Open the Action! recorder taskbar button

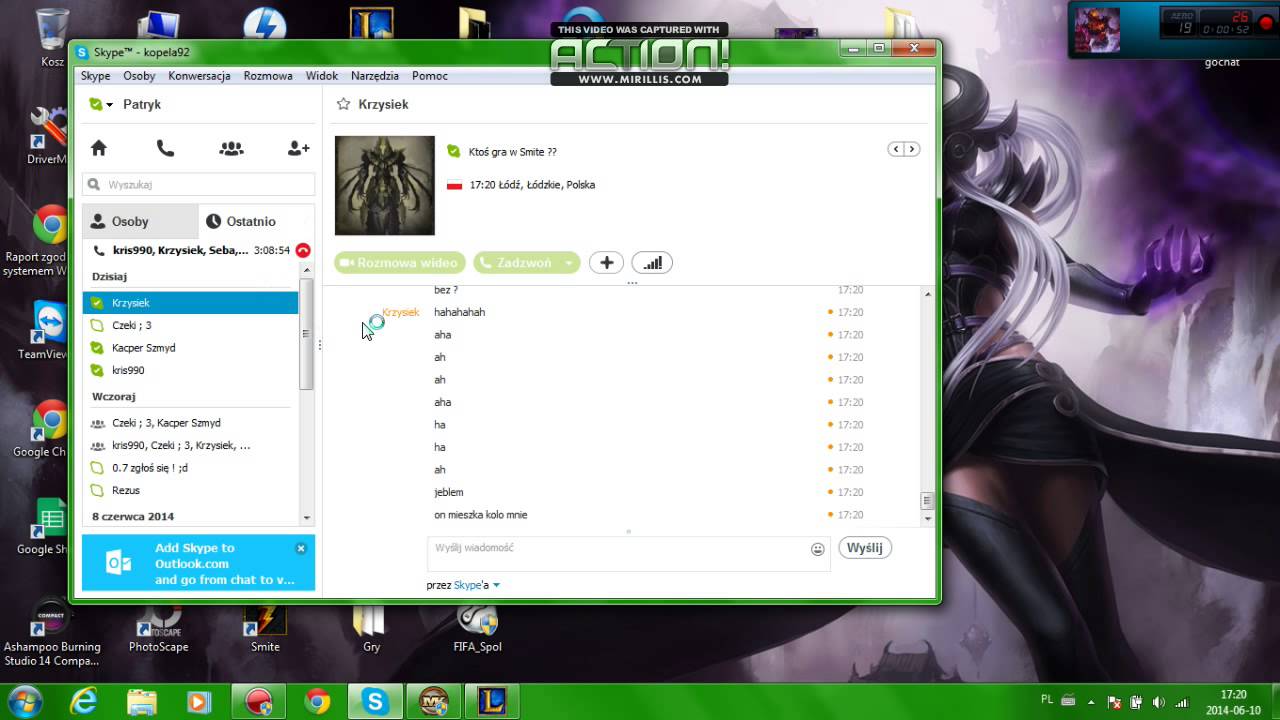[260, 702]
